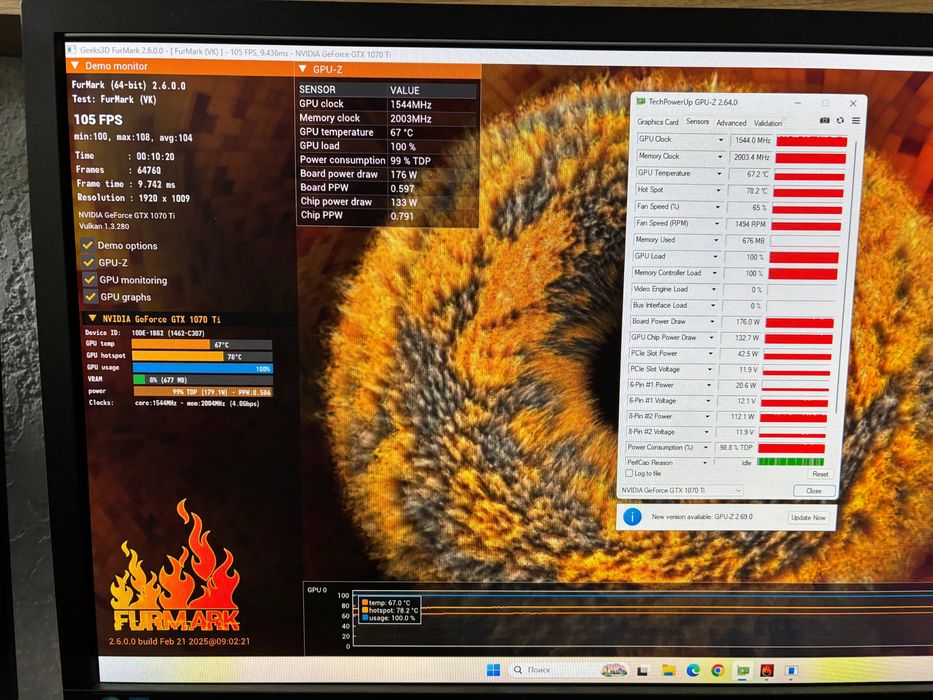This screenshot has width=933, height=700.
Task: Launch Google Chrome from the taskbar
Action: coord(718,671)
